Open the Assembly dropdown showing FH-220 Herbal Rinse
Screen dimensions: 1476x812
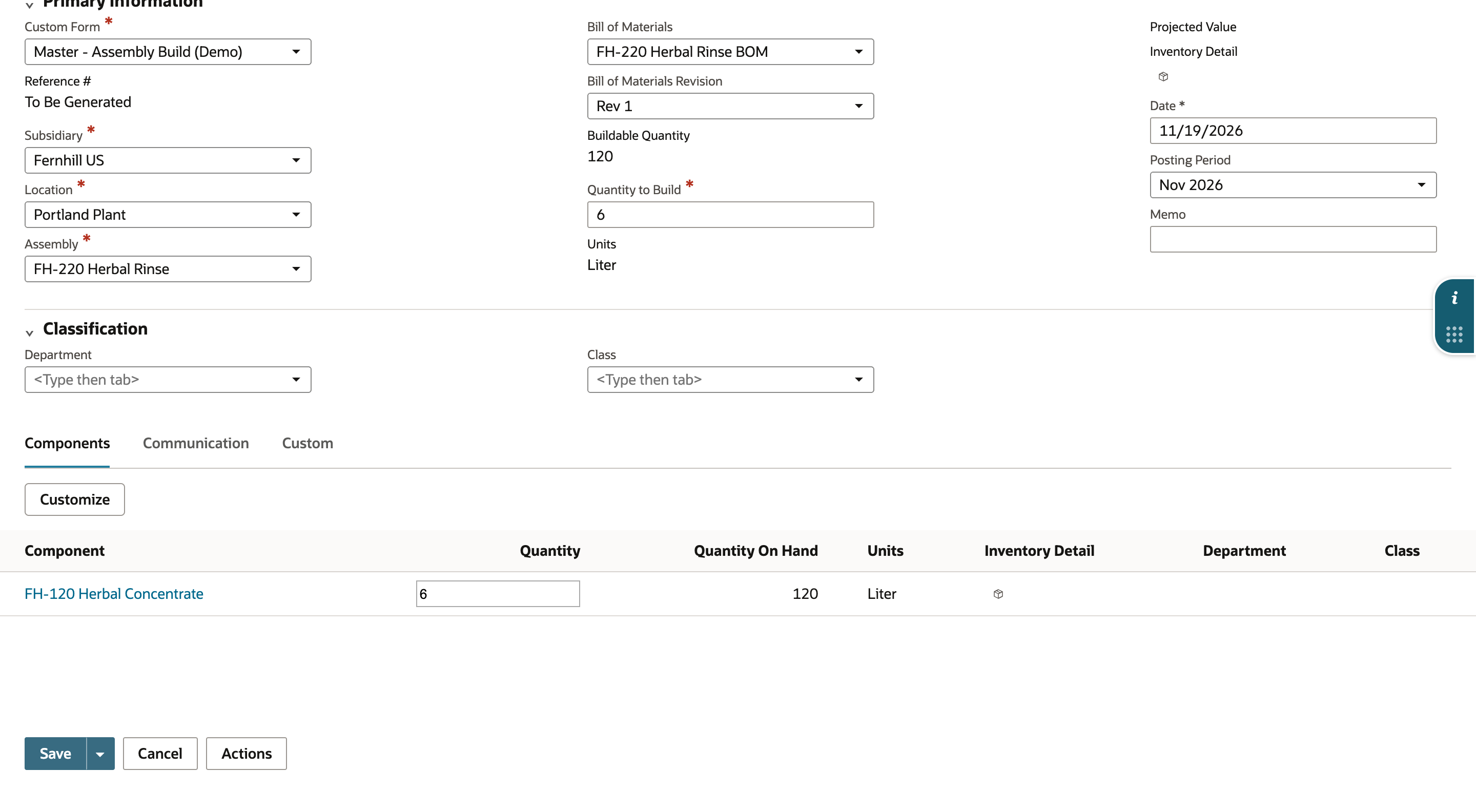point(168,269)
